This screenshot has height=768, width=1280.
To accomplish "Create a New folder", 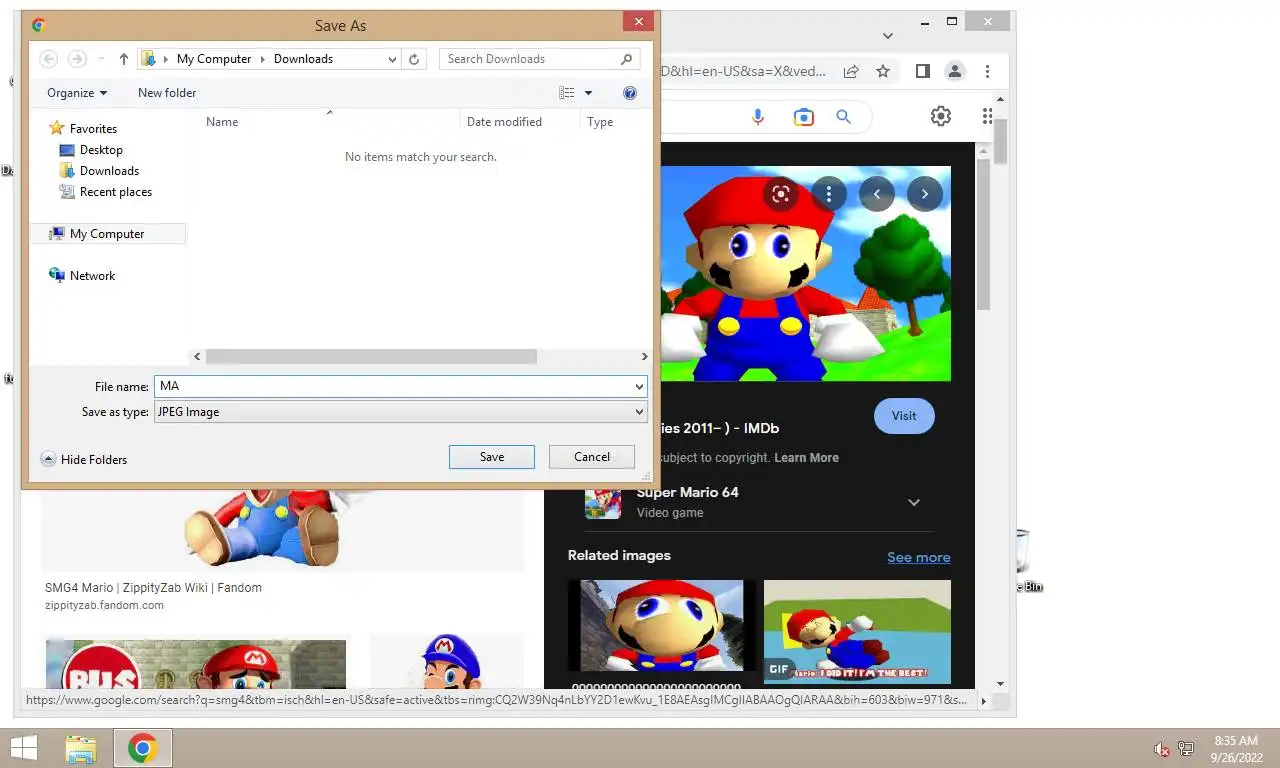I will (x=167, y=93).
